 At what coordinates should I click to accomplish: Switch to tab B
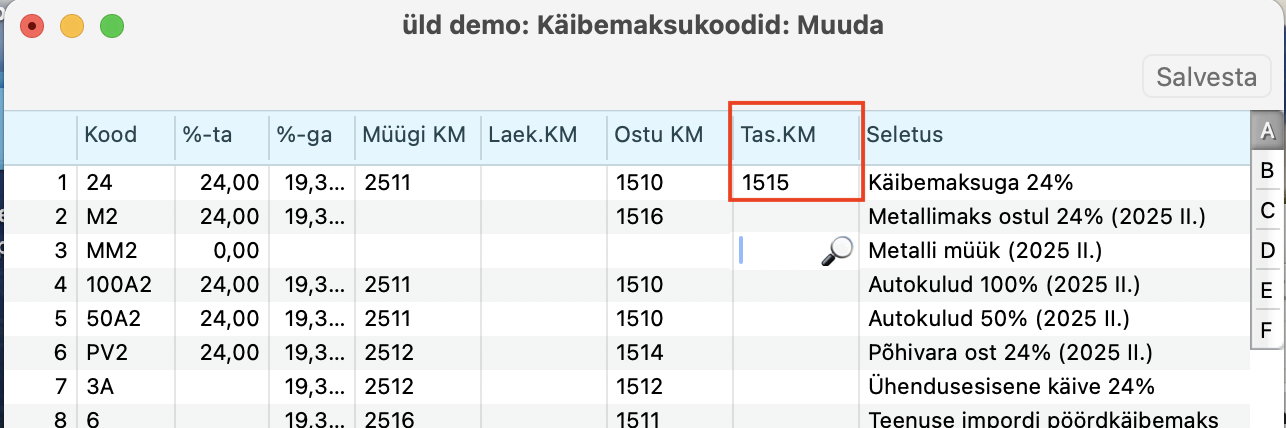(1267, 171)
